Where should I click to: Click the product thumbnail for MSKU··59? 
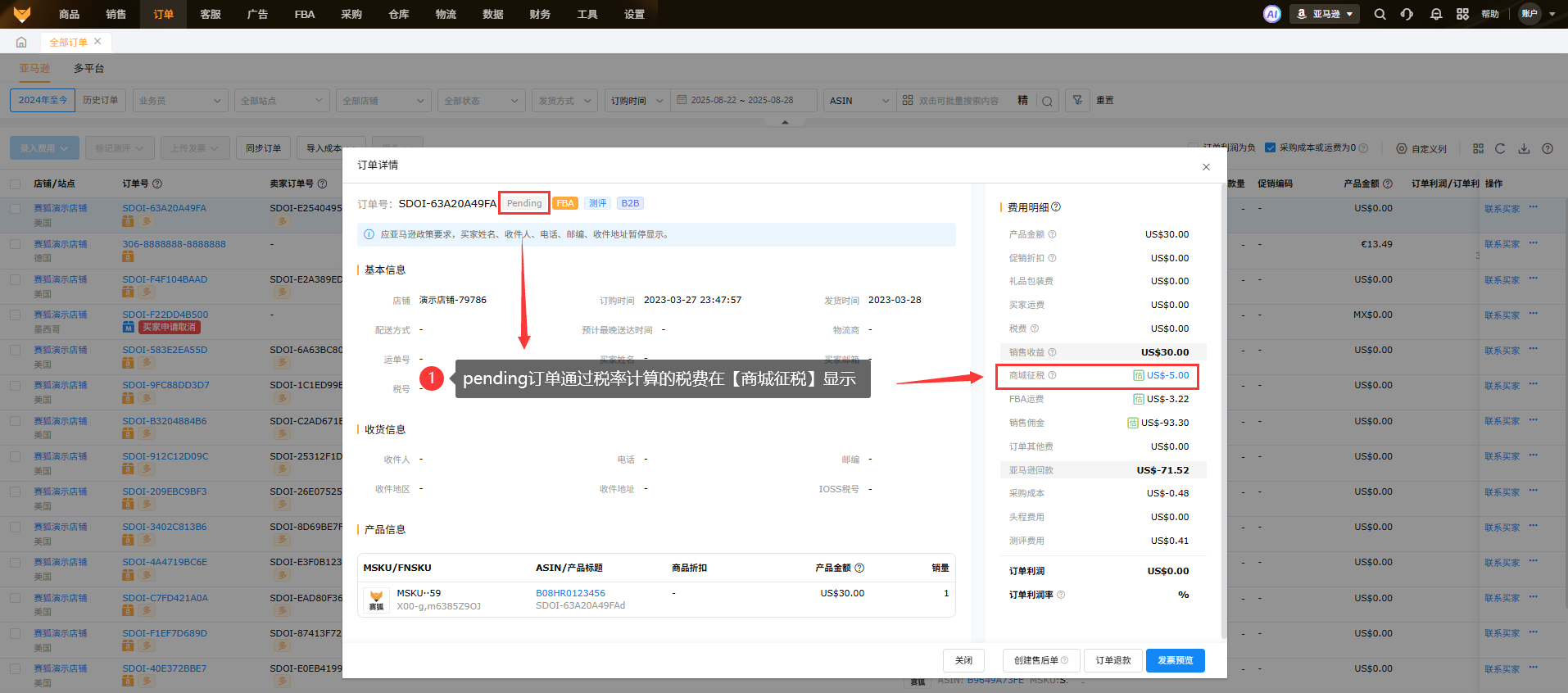point(376,600)
